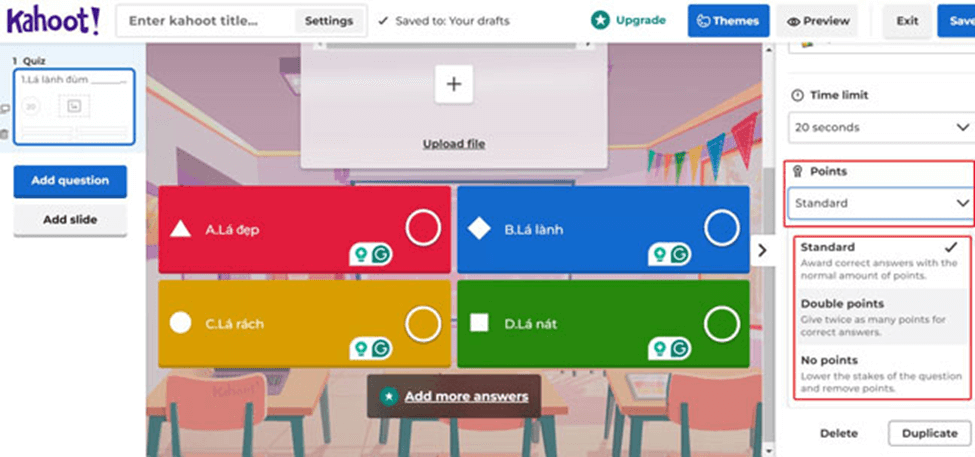
Task: Preview the kahoot
Action: click(x=818, y=21)
